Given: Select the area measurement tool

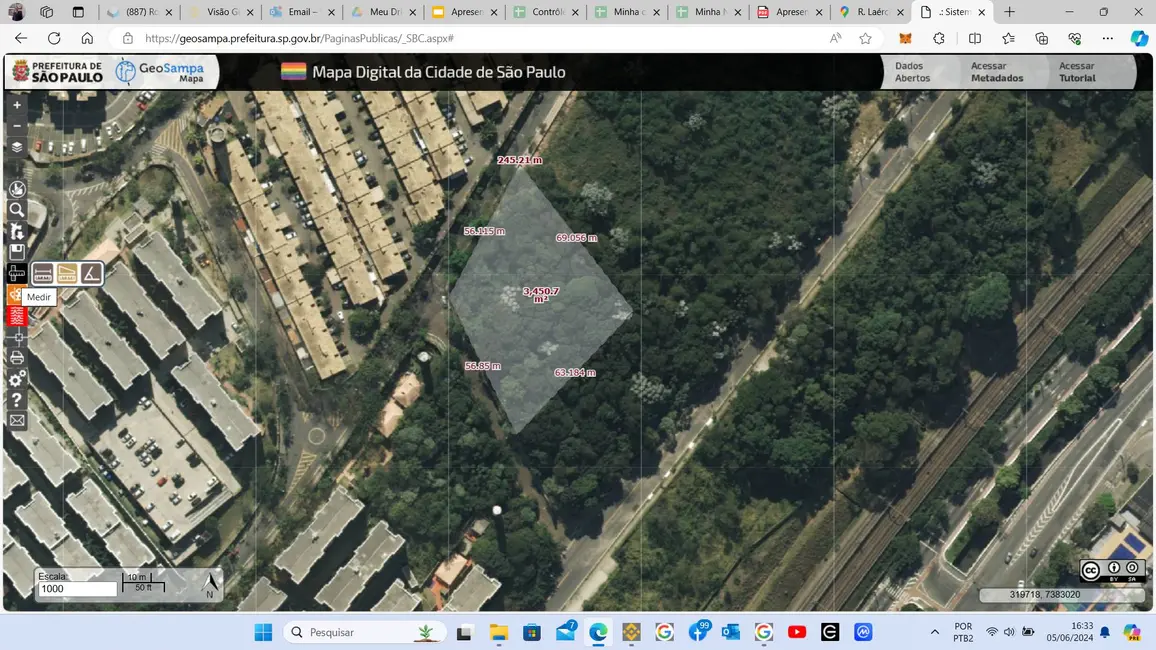Looking at the screenshot, I should pos(66,273).
